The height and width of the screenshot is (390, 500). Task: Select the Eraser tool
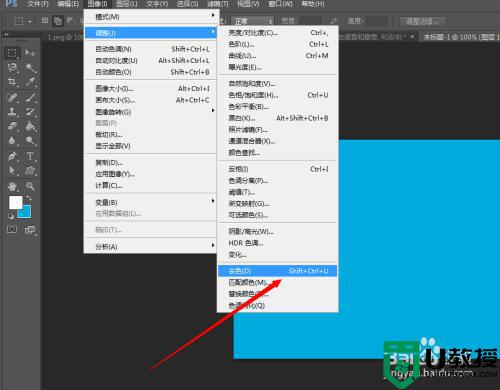(x=12, y=126)
